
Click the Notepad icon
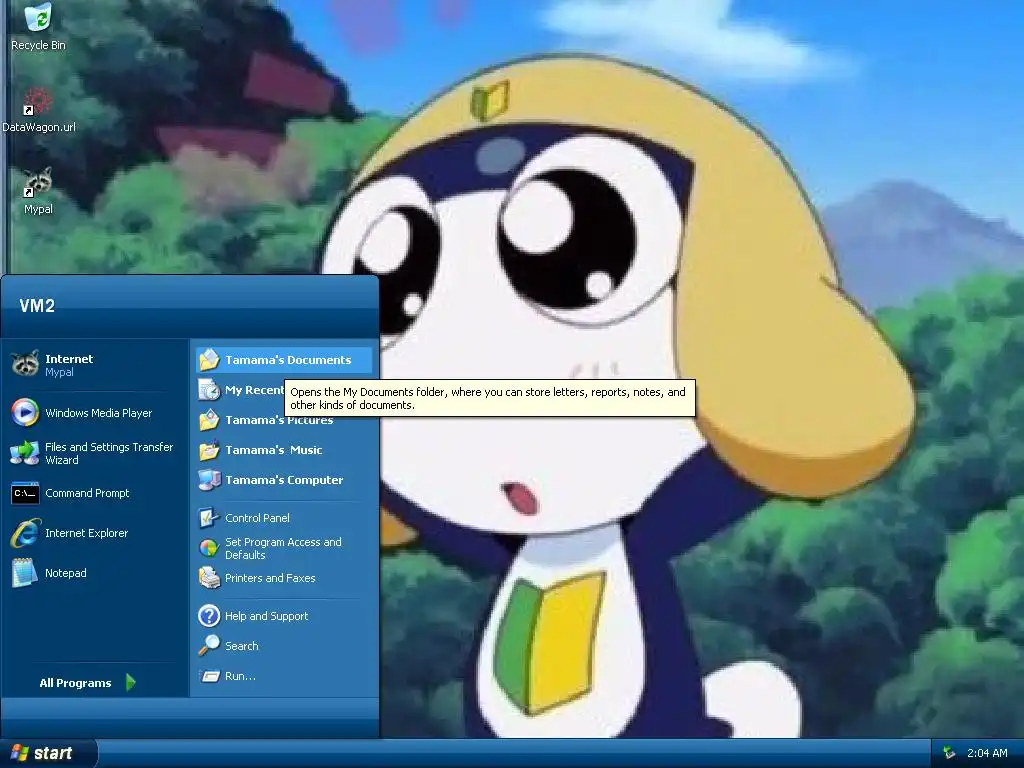click(25, 573)
